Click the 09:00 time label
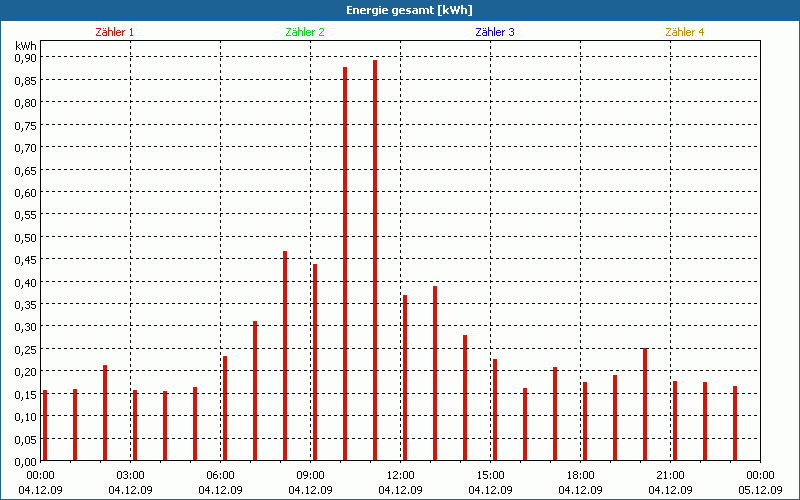 (x=311, y=476)
